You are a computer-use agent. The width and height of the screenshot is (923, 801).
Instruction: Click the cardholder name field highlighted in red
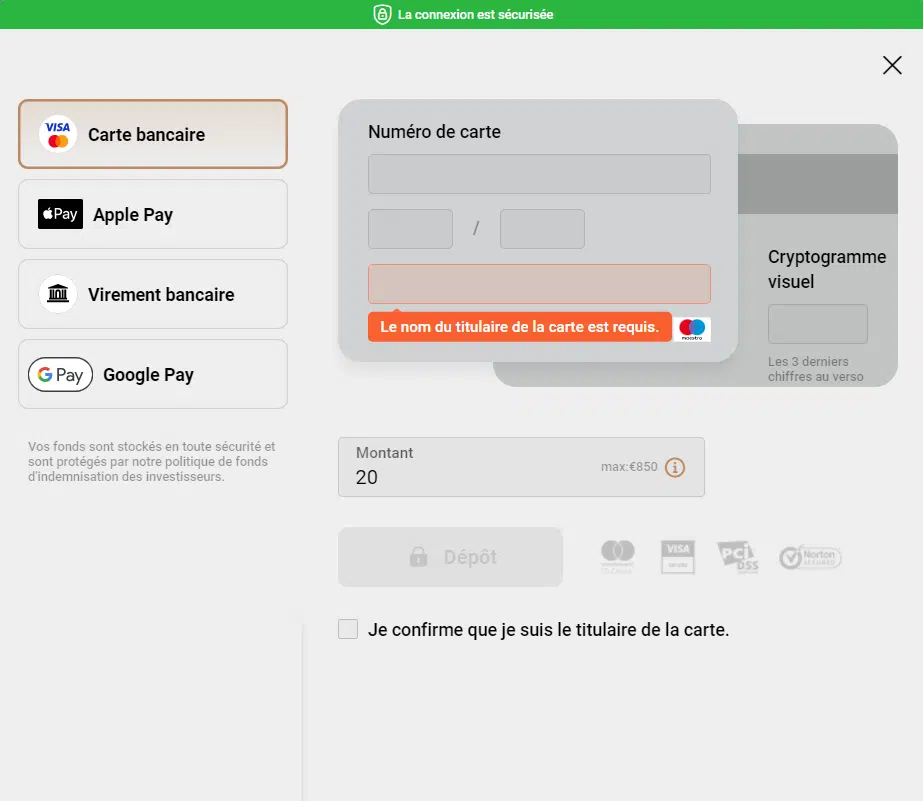tap(539, 284)
